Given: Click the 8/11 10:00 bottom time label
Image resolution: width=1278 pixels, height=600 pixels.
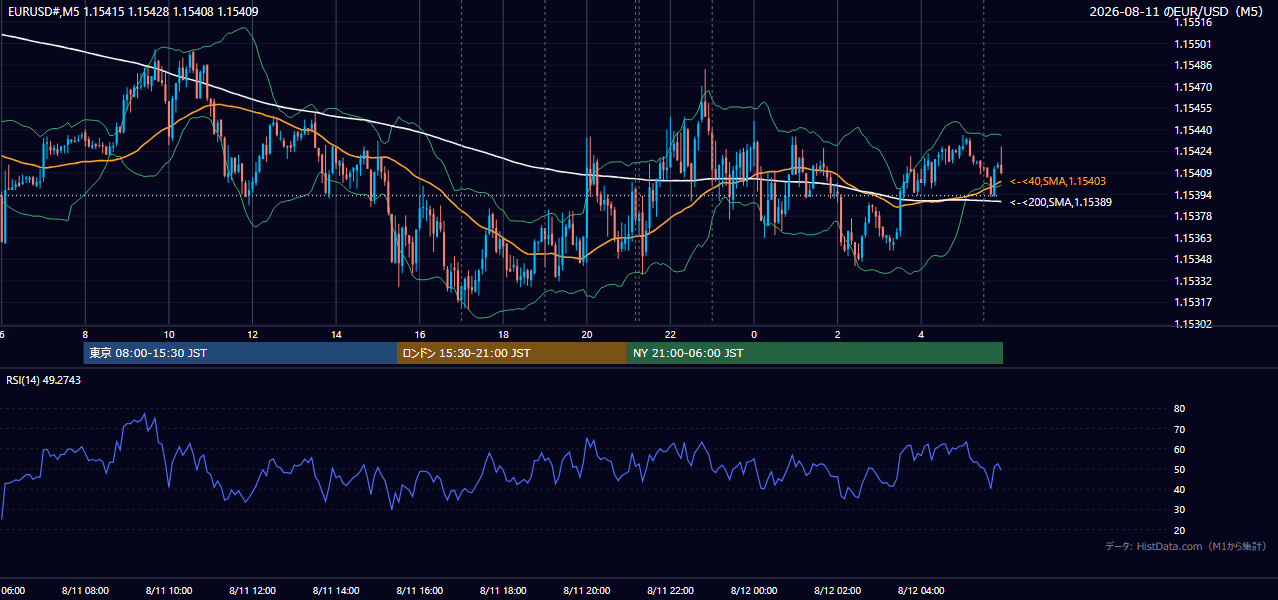Looking at the screenshot, I should point(169,591).
